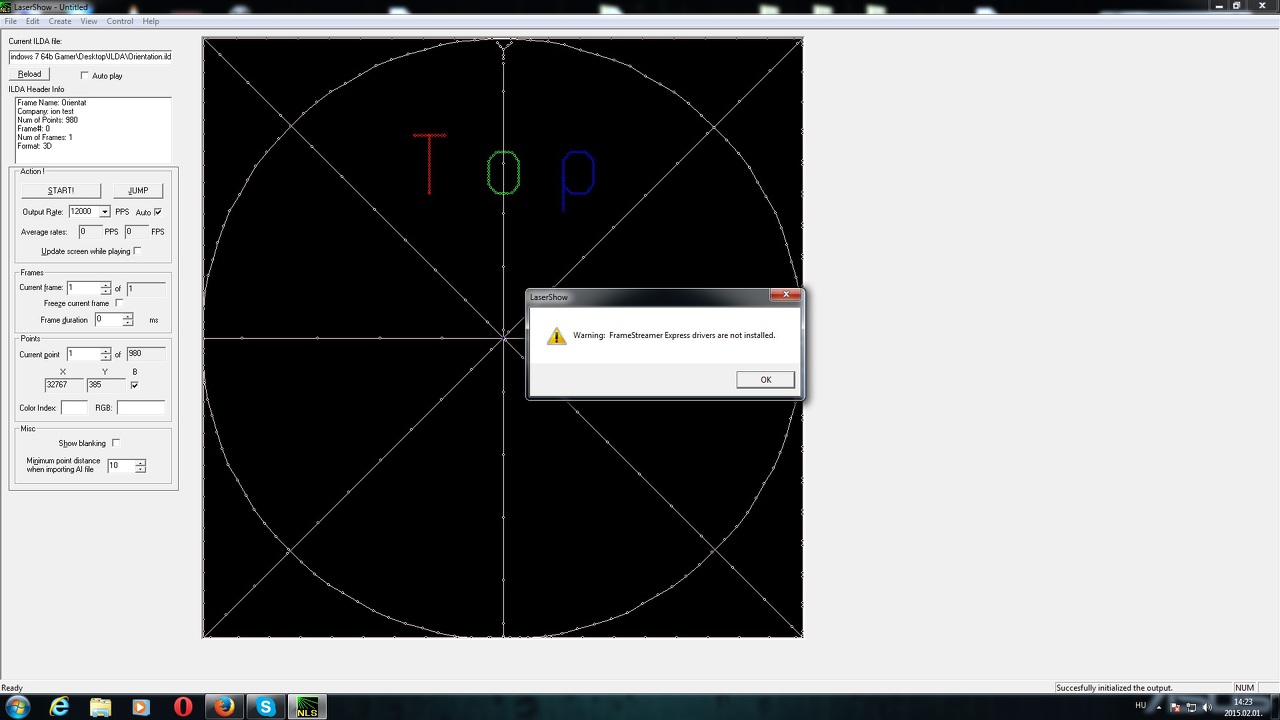Open the Action Center flag icon
The image size is (1280, 720).
click(1175, 707)
